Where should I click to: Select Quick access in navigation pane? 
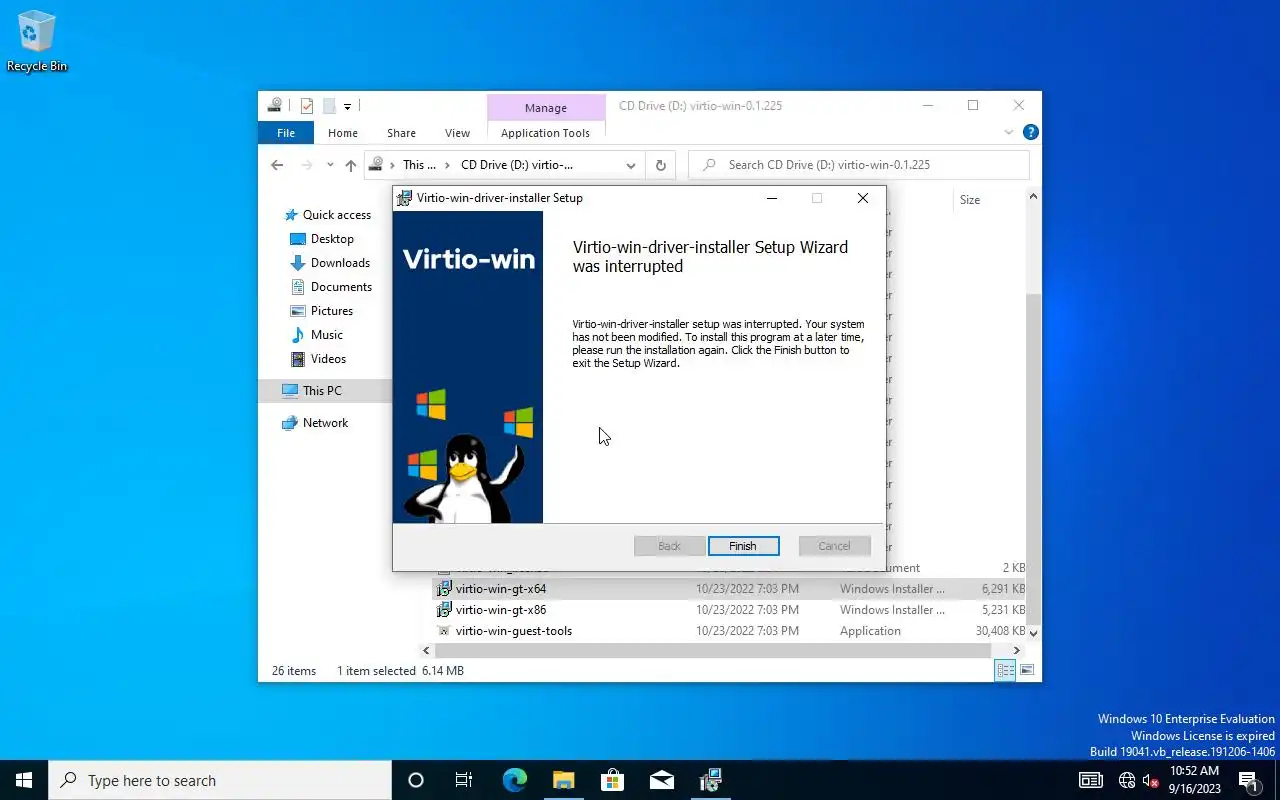pos(336,215)
